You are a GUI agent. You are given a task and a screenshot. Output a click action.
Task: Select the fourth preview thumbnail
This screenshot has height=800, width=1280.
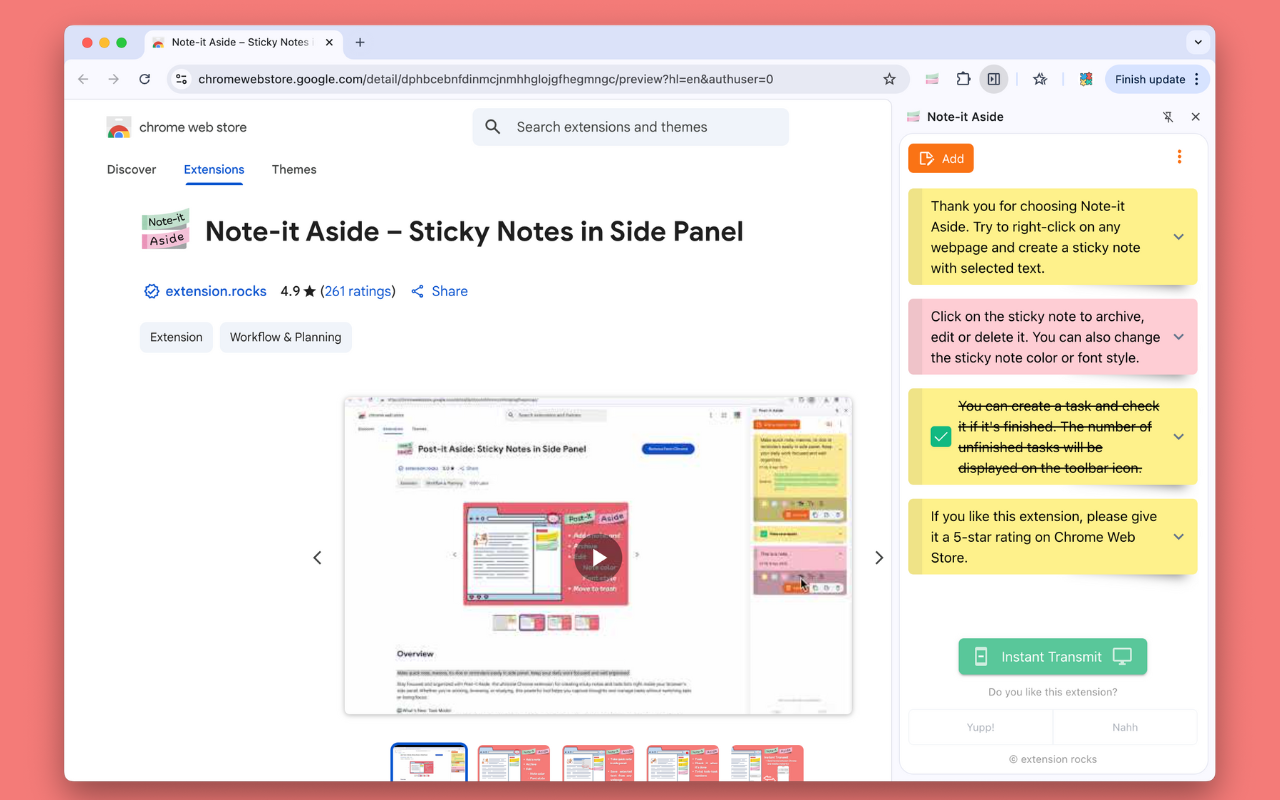(x=683, y=763)
